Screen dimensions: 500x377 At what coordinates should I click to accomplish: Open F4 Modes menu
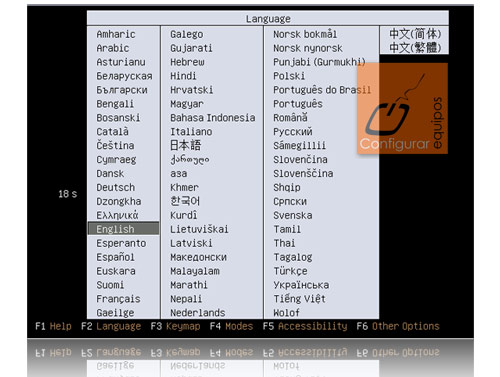pos(231,326)
